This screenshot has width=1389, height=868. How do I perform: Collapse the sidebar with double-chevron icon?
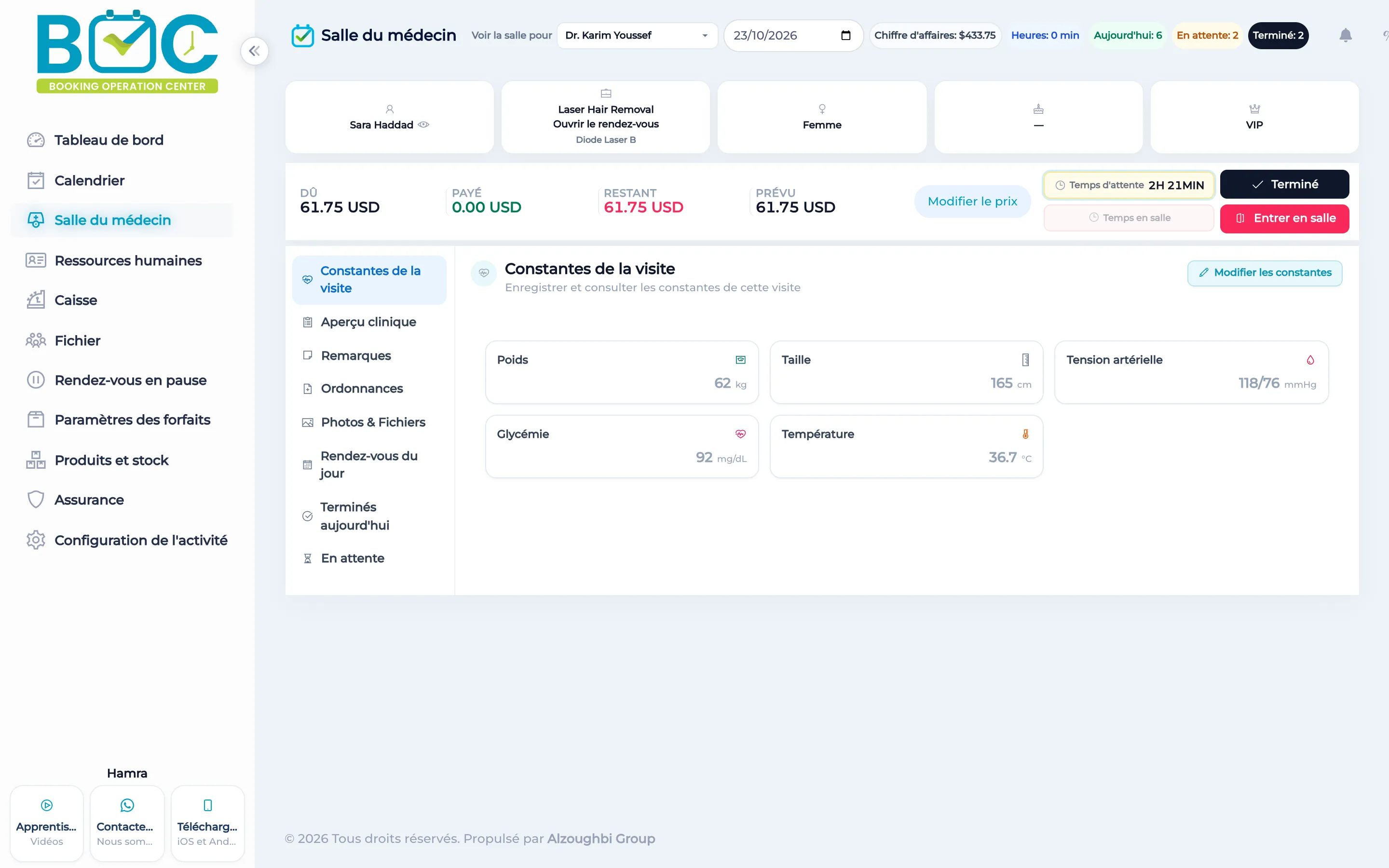coord(254,51)
